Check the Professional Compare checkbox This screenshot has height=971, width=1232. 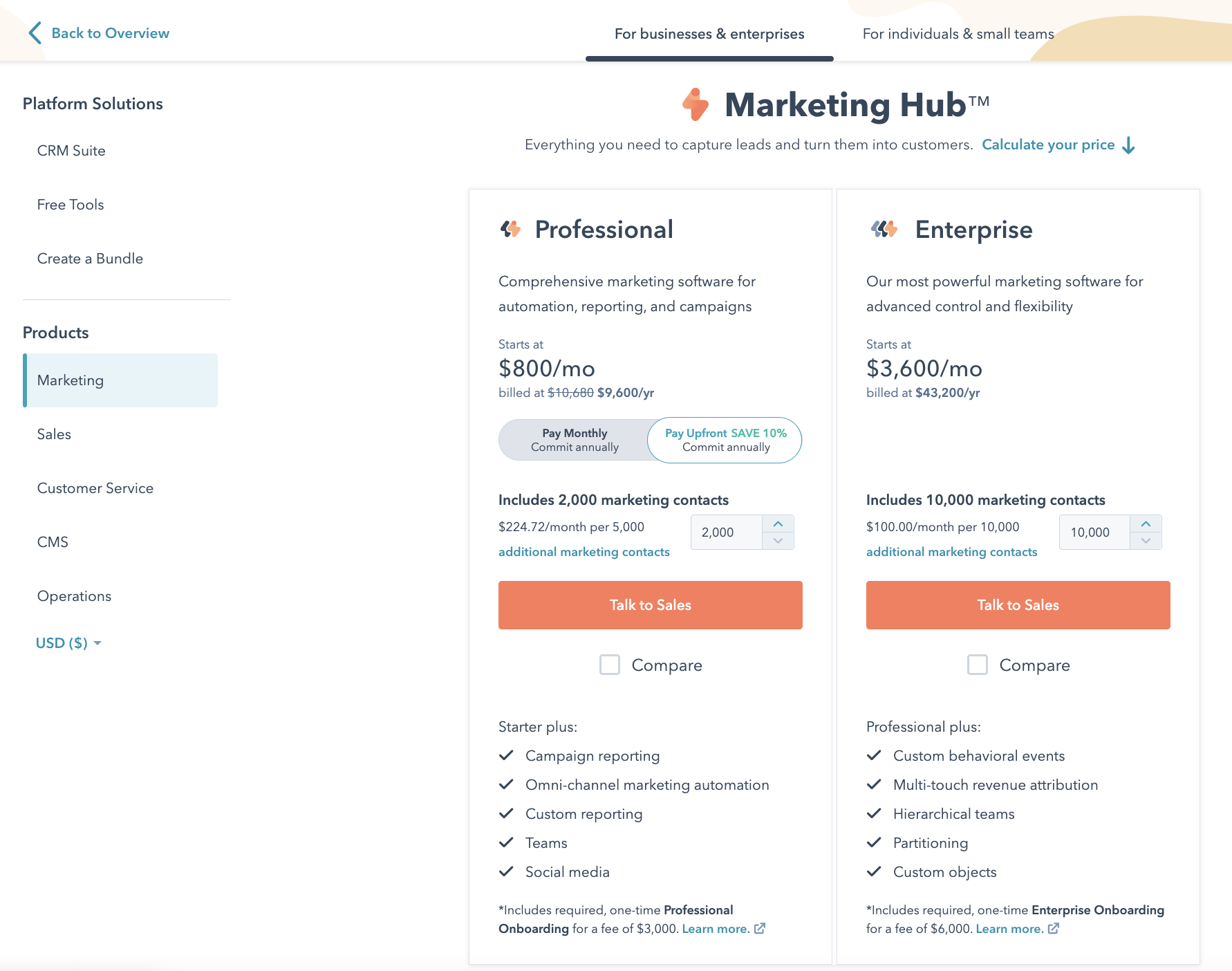pos(610,665)
